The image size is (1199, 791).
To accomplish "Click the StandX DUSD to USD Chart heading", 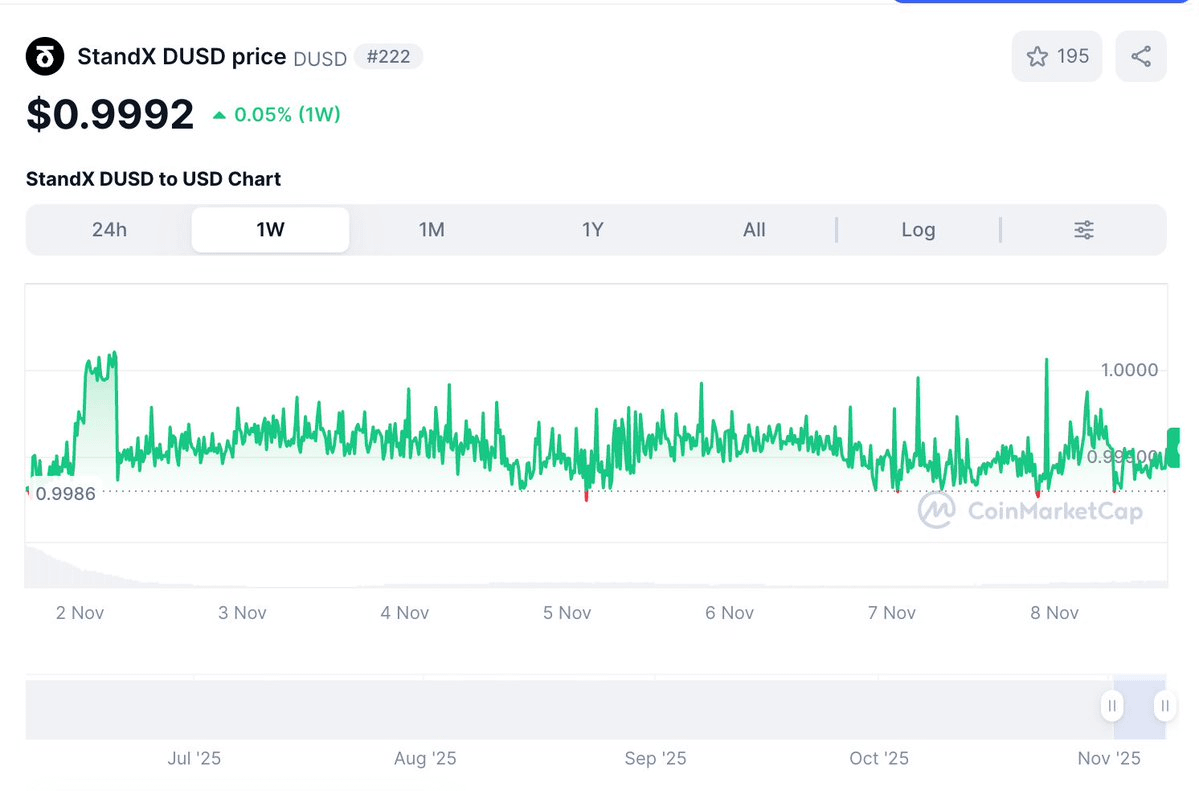I will [x=154, y=179].
